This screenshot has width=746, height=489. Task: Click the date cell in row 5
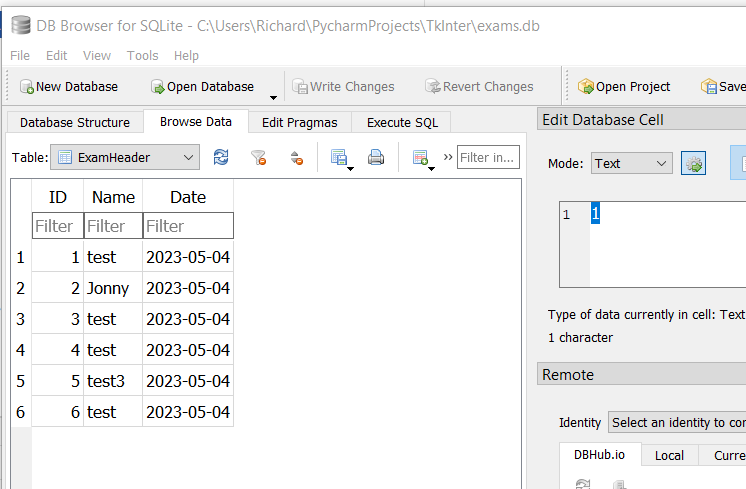point(188,381)
